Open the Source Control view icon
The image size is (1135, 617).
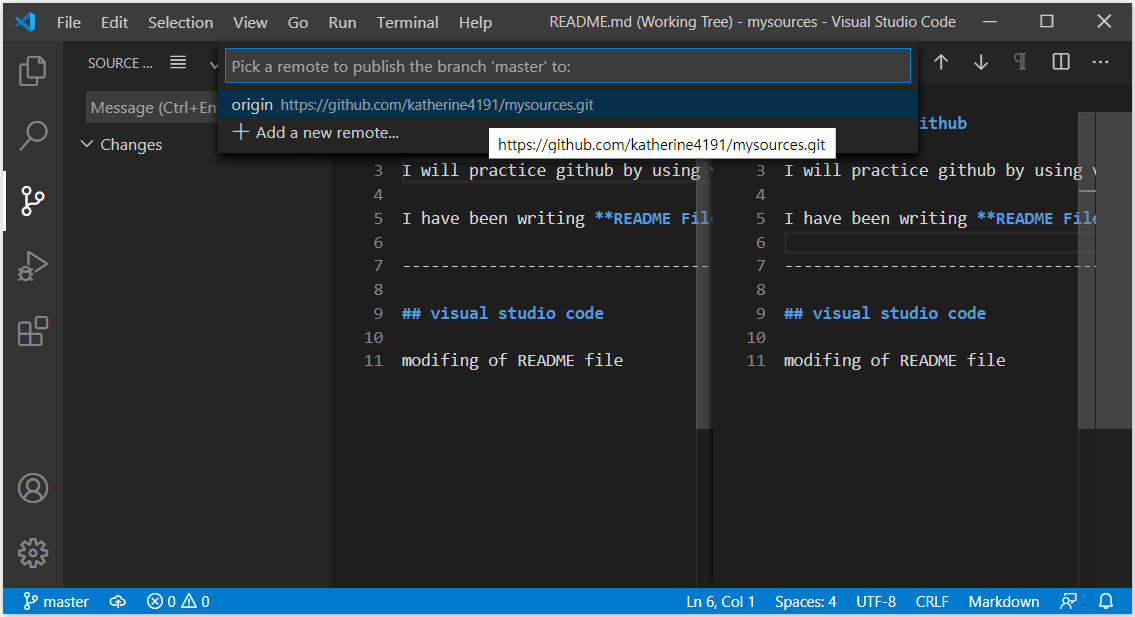pos(33,201)
